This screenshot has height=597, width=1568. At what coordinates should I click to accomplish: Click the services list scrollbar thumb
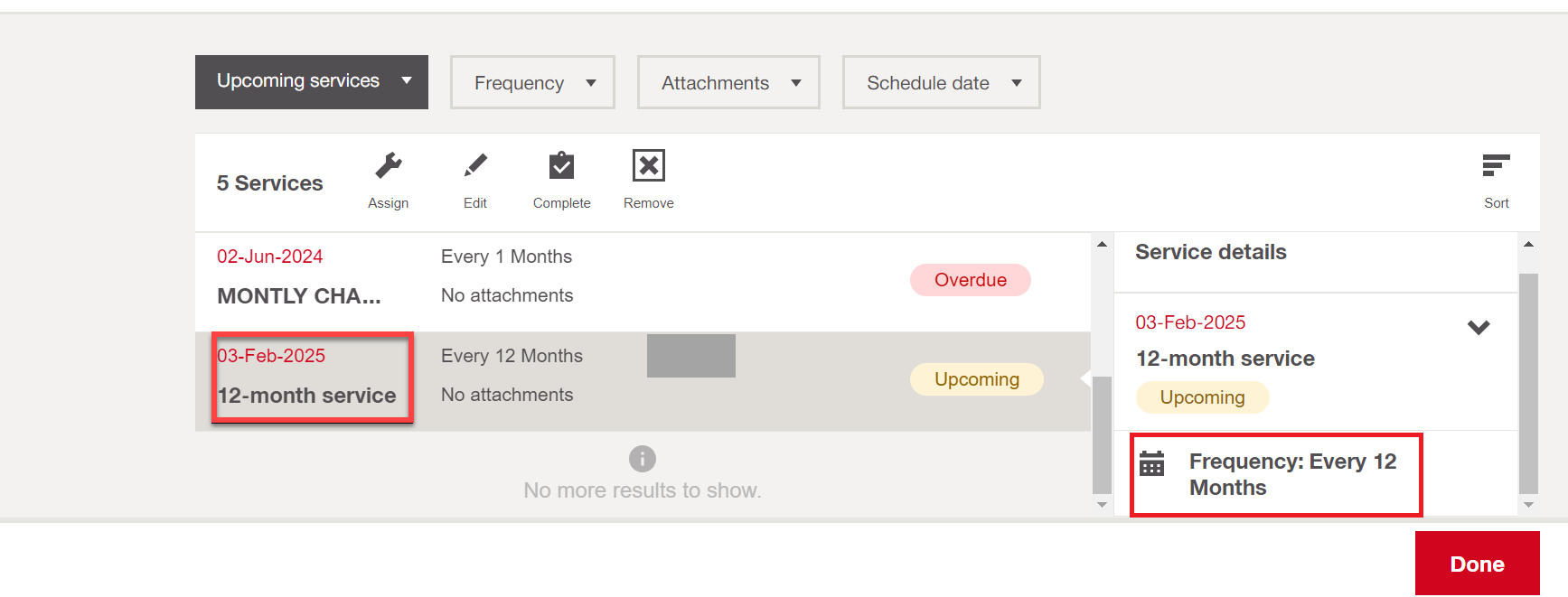[1102, 434]
